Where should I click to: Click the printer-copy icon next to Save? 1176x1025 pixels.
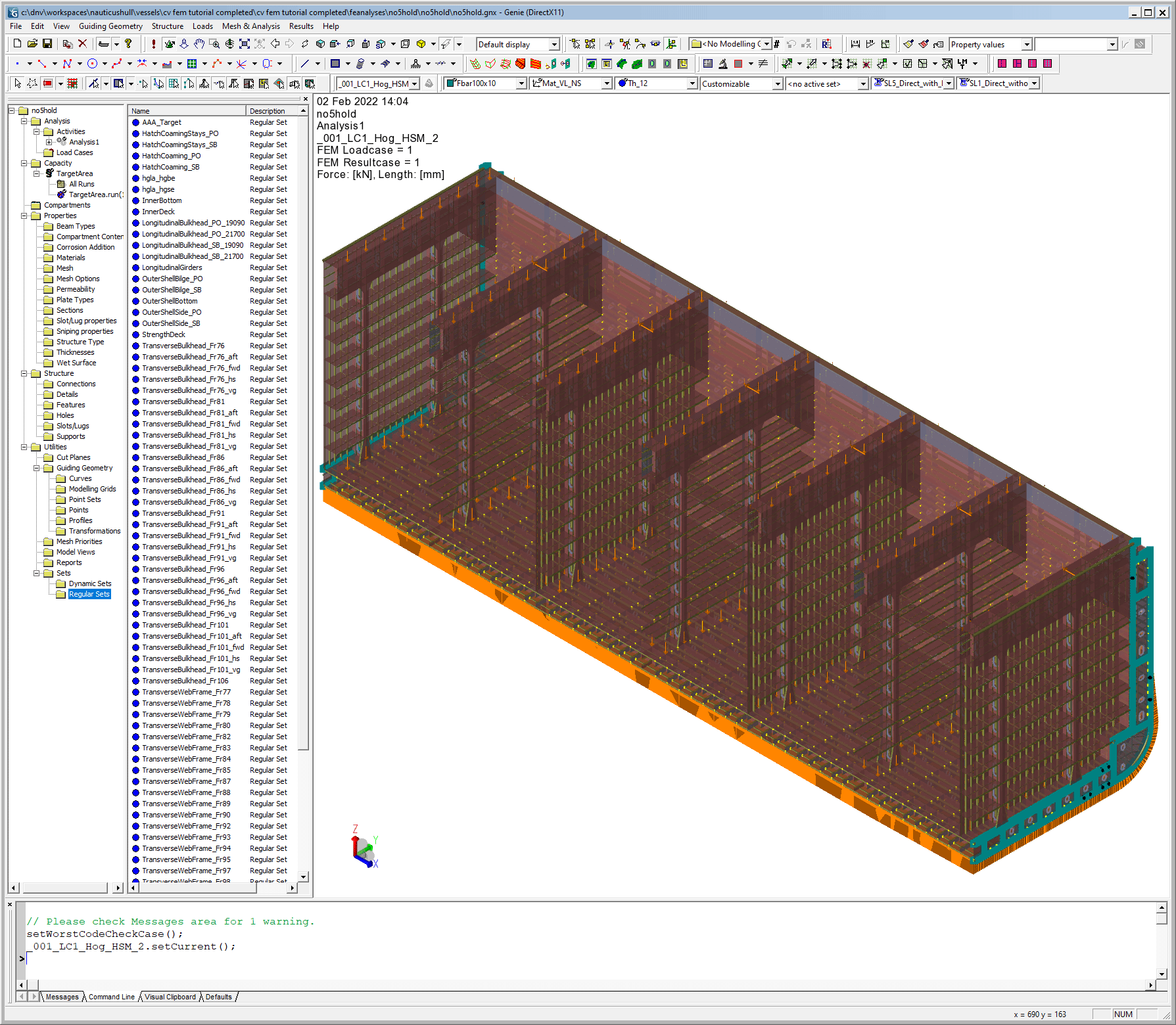click(x=68, y=44)
